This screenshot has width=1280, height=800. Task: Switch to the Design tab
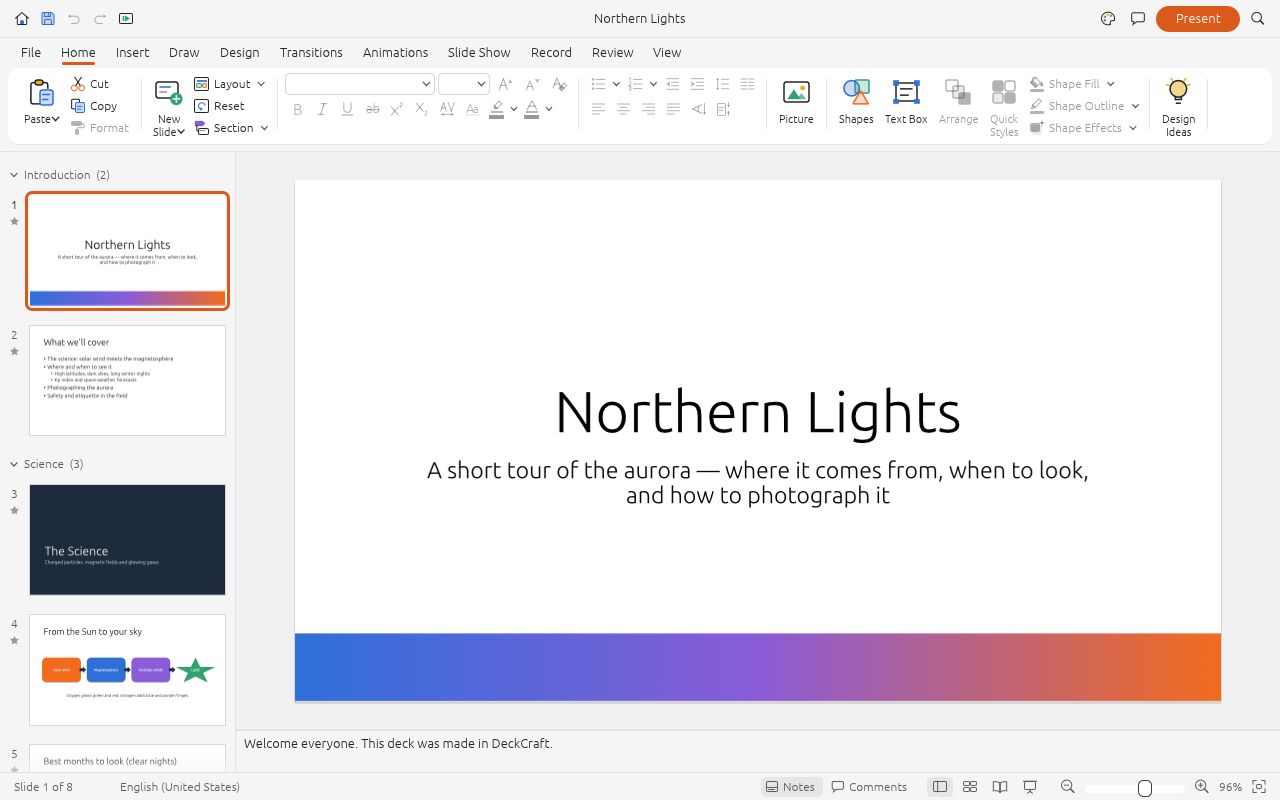coord(239,52)
